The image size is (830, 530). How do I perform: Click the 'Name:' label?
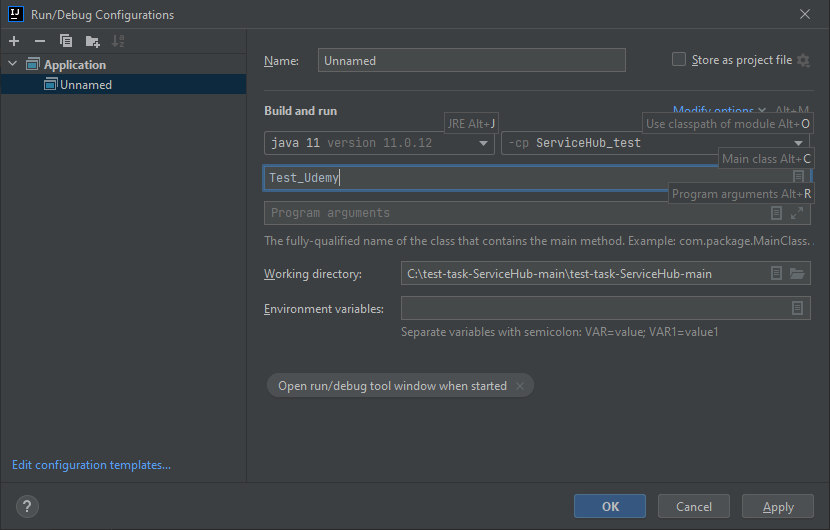point(281,61)
